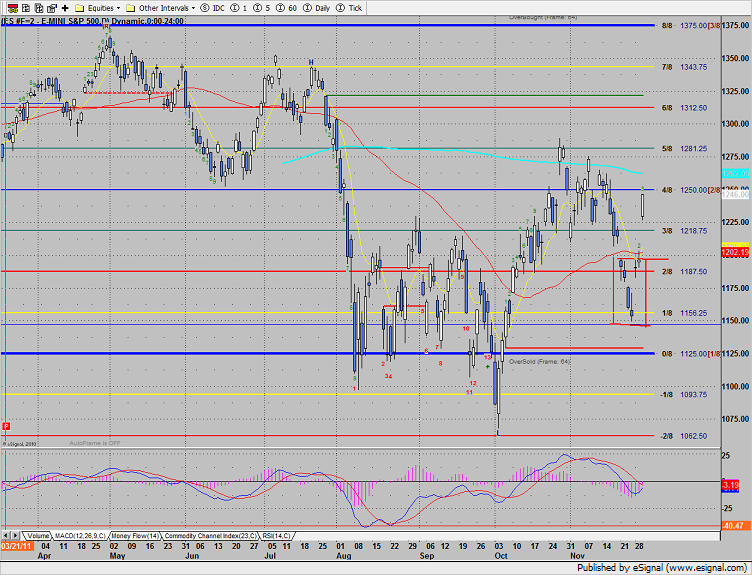The image size is (752, 575).
Task: Open the Volume study tab
Action: click(37, 536)
